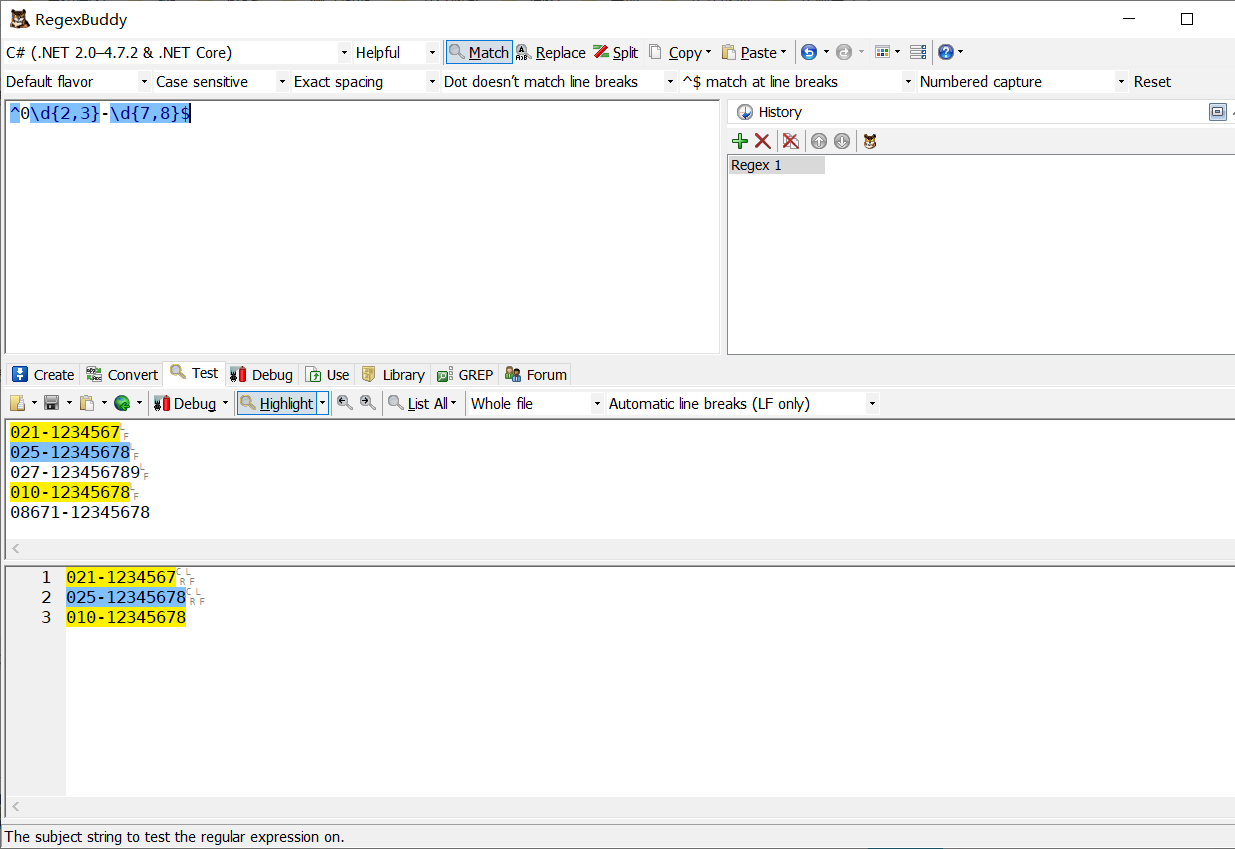Click the new test file icon
Screen dimensions: 1235x849
18,403
